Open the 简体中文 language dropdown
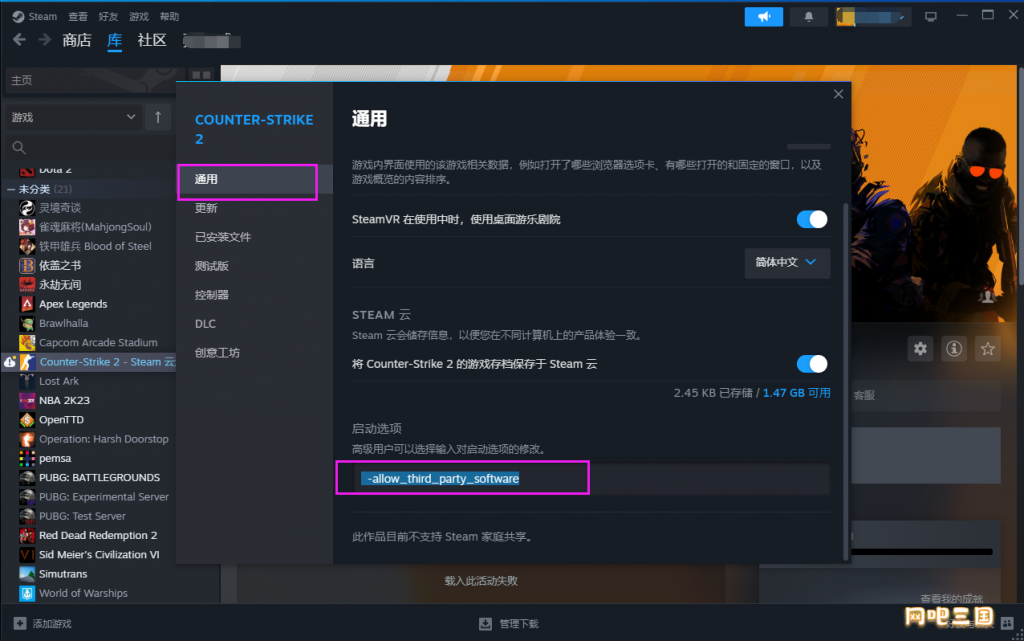This screenshot has width=1024, height=641. [x=787, y=262]
